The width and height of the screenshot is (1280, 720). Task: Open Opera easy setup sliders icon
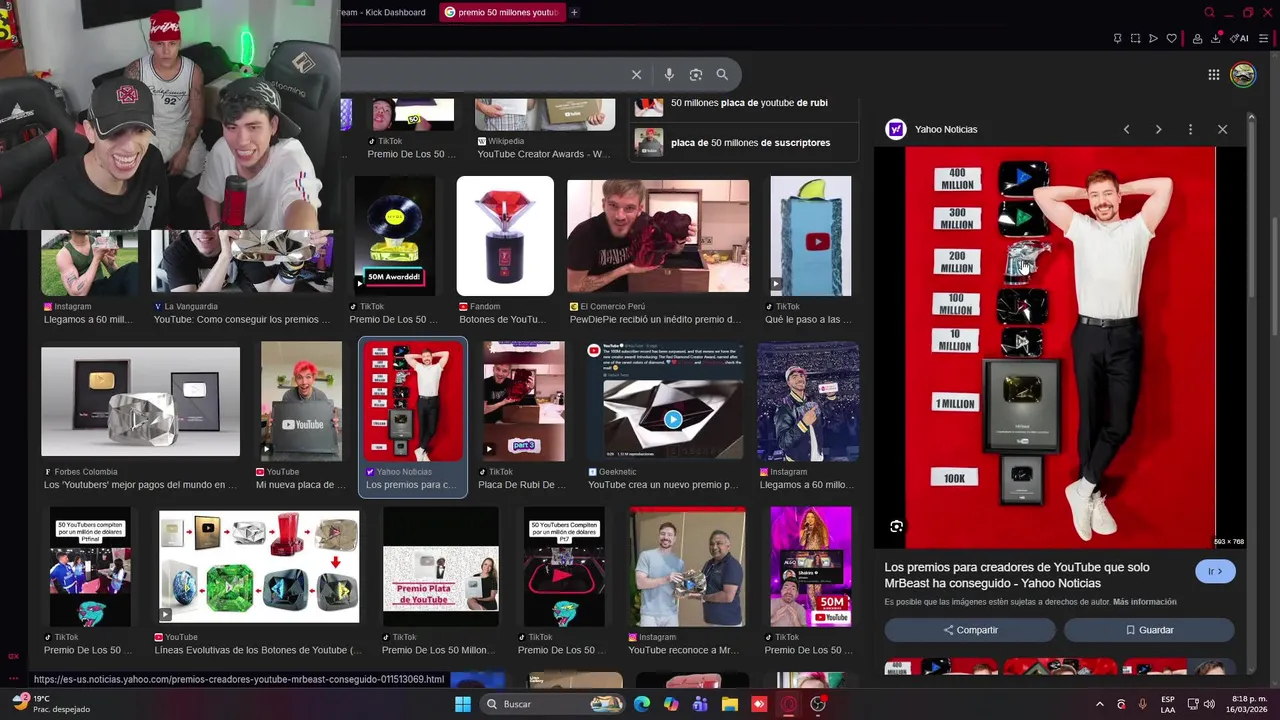click(1263, 39)
